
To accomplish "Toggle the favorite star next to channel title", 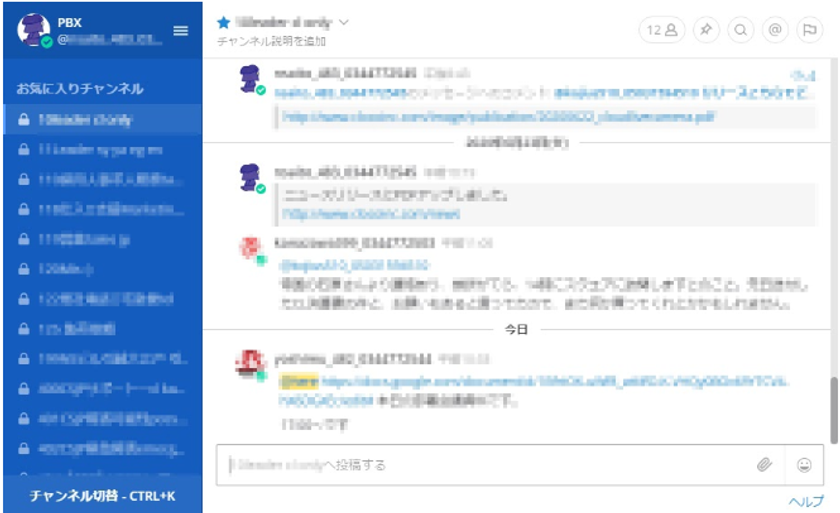I will pos(223,22).
